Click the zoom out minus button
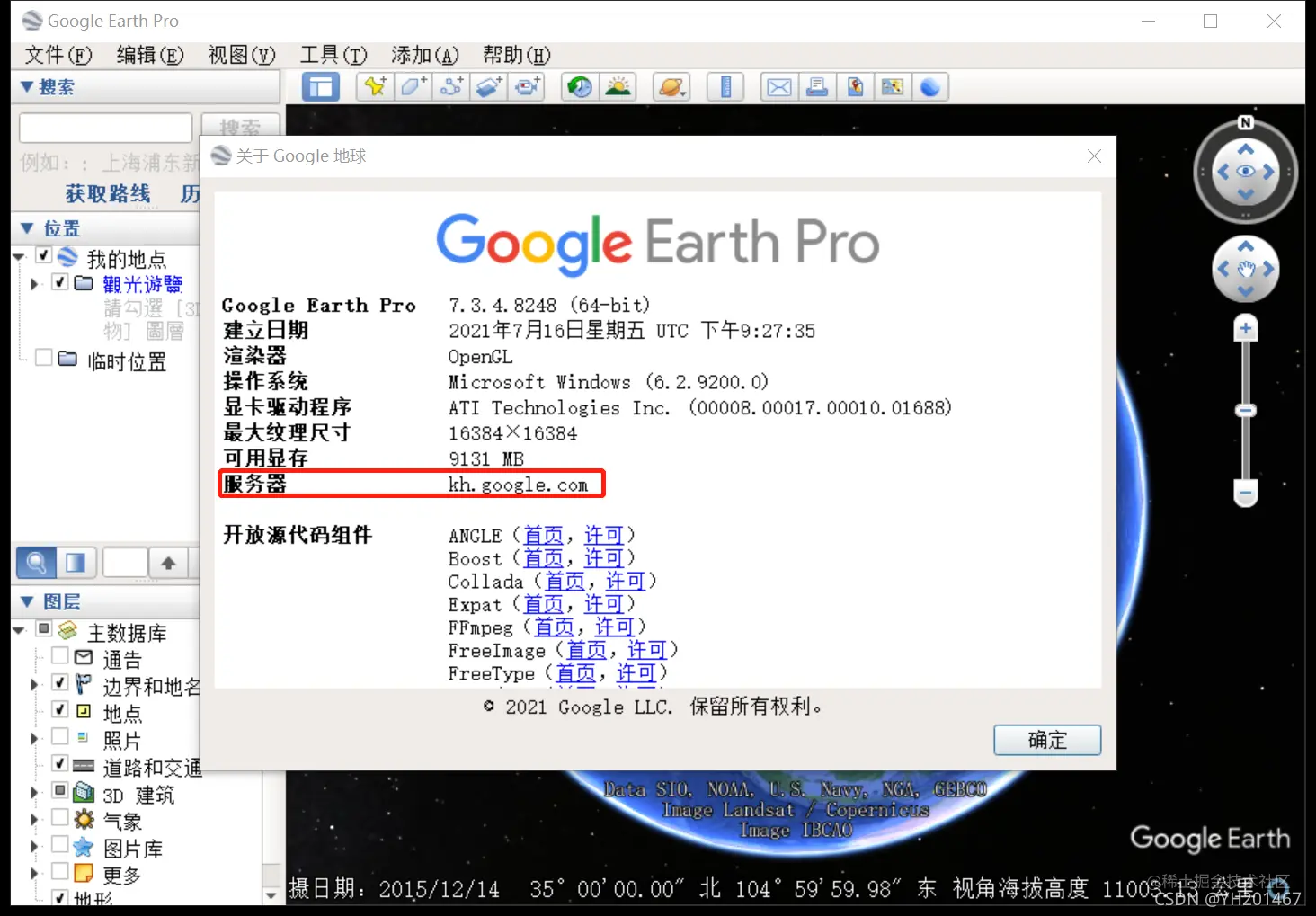This screenshot has width=1316, height=916. 1245,493
